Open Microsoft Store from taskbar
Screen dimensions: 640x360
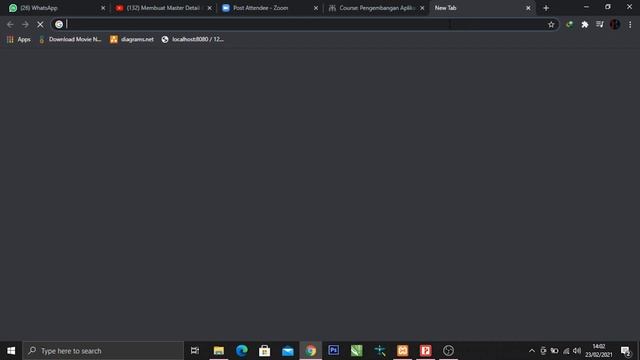[264, 351]
